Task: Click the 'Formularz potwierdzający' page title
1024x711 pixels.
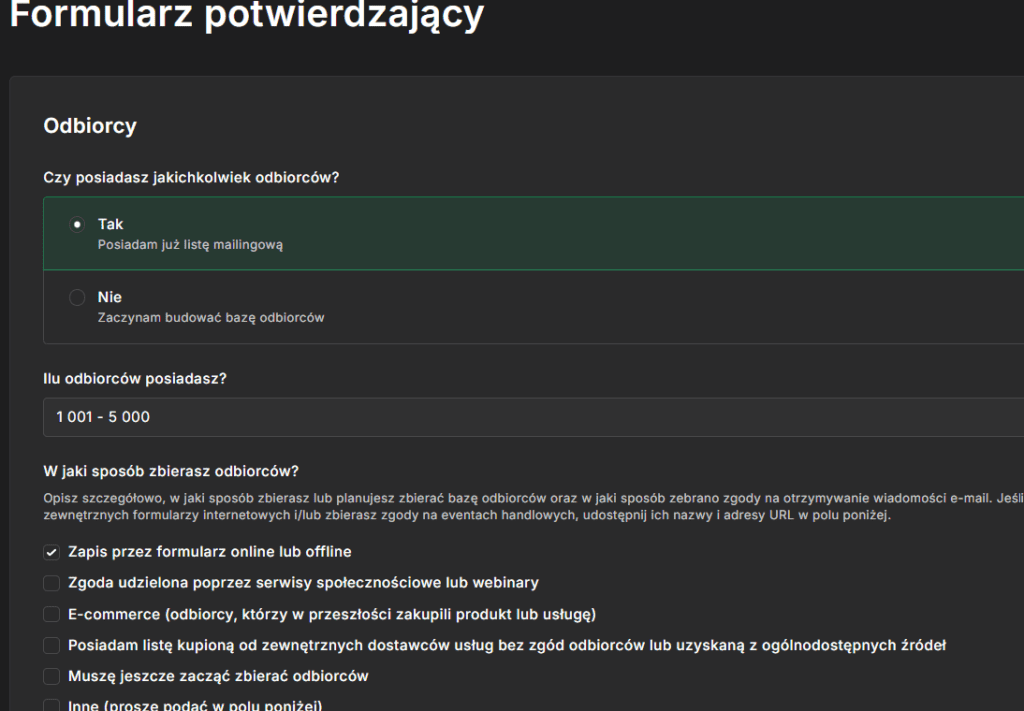Action: pos(247,17)
